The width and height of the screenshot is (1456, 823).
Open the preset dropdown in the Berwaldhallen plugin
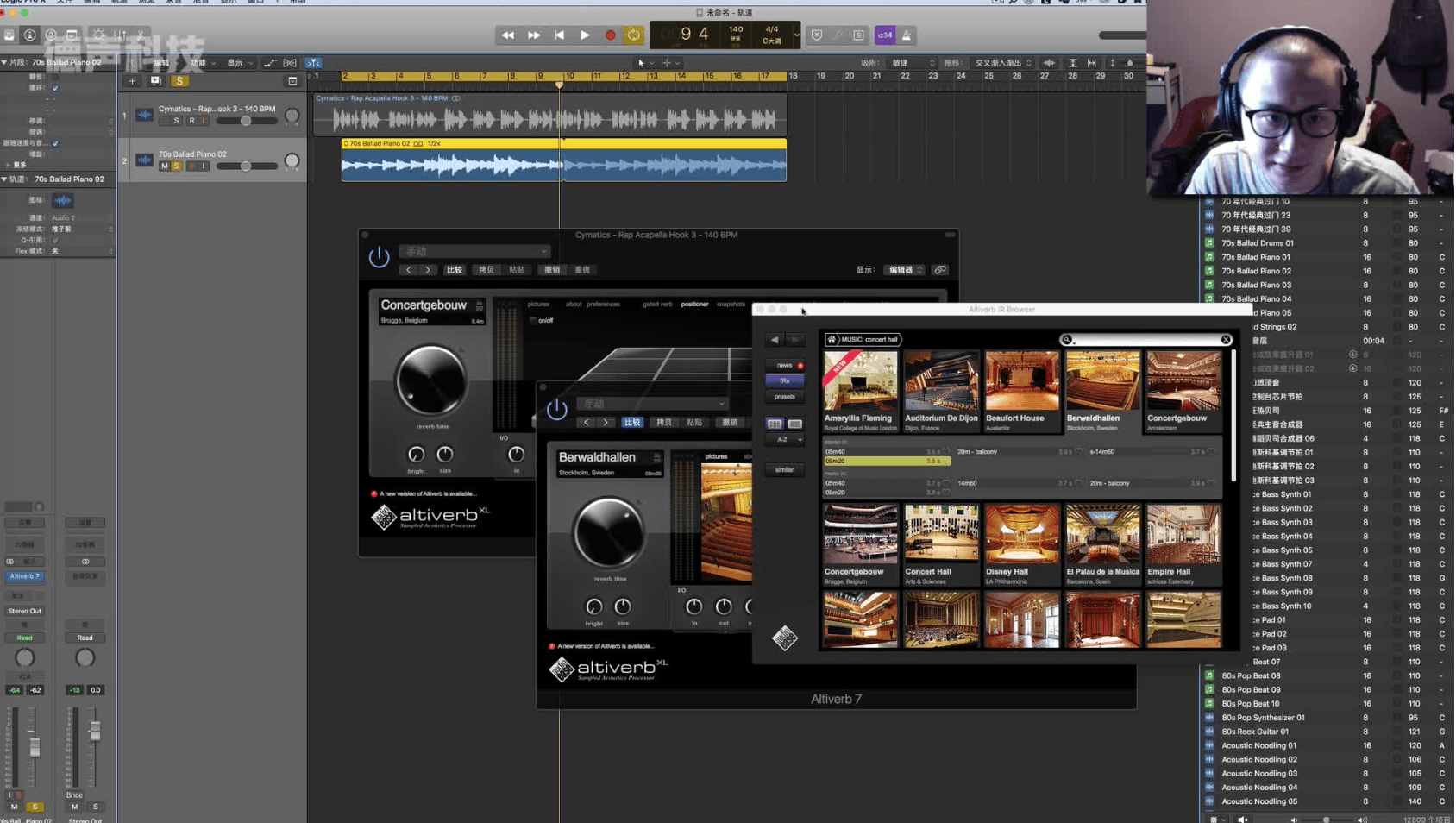[652, 404]
